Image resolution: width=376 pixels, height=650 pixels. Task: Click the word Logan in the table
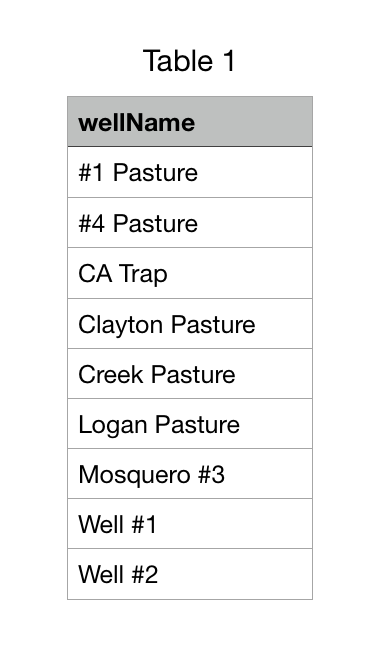coord(113,426)
